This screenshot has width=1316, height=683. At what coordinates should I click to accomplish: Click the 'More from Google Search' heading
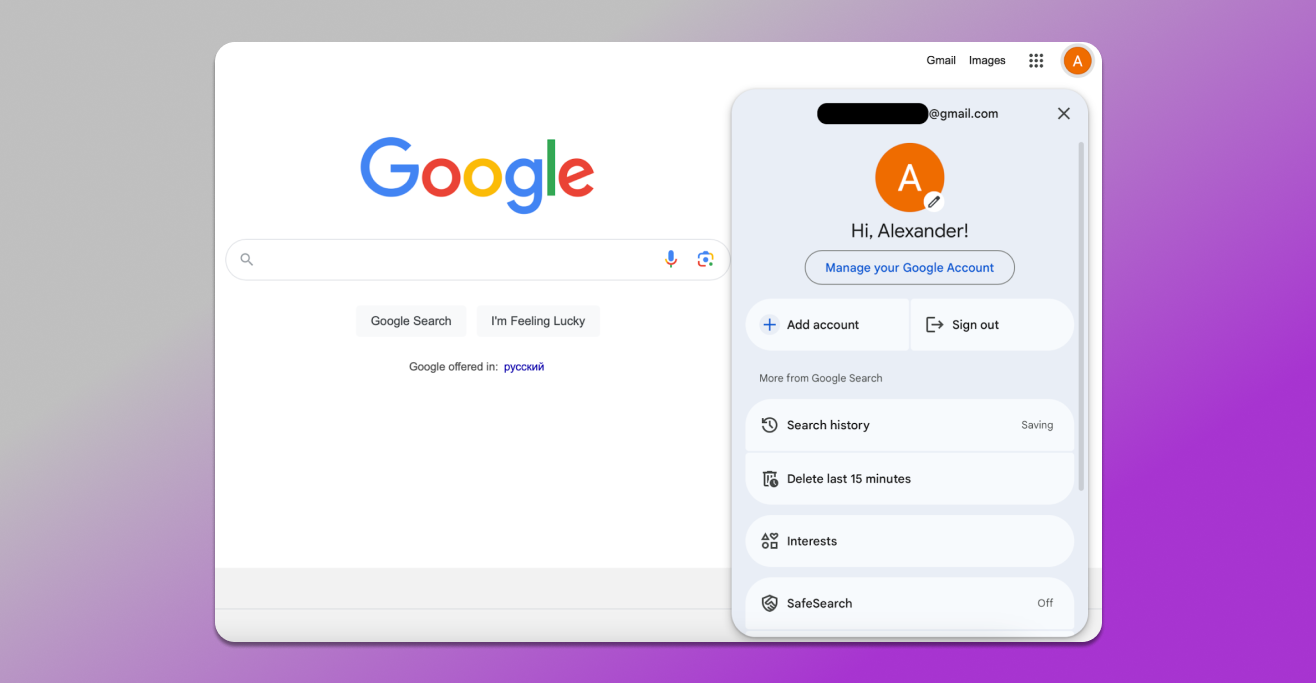click(x=821, y=378)
